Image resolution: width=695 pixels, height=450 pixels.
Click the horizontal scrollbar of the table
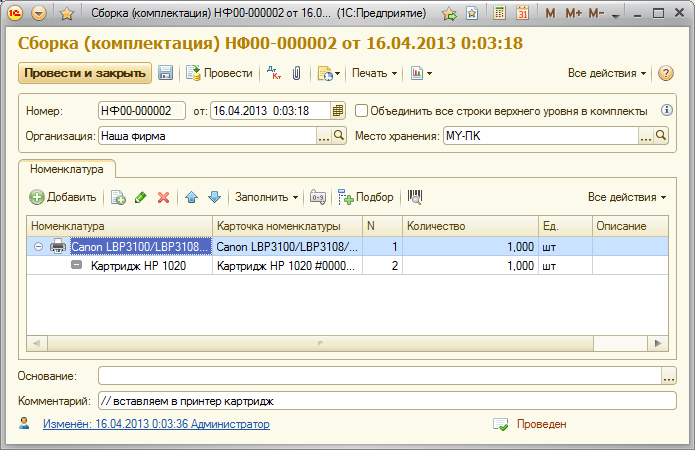pyautogui.click(x=320, y=343)
